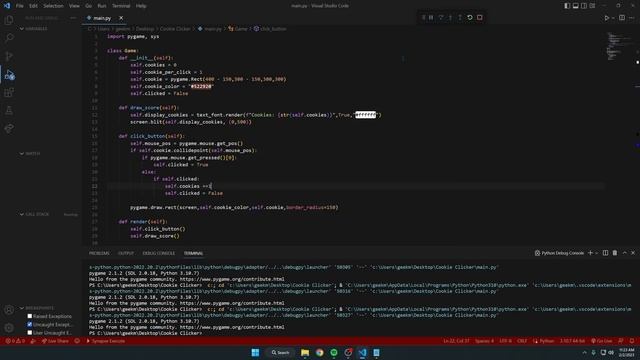Open the new terminal launch profile dropdown
Image resolution: width=640 pixels, height=360 pixels.
(596, 253)
